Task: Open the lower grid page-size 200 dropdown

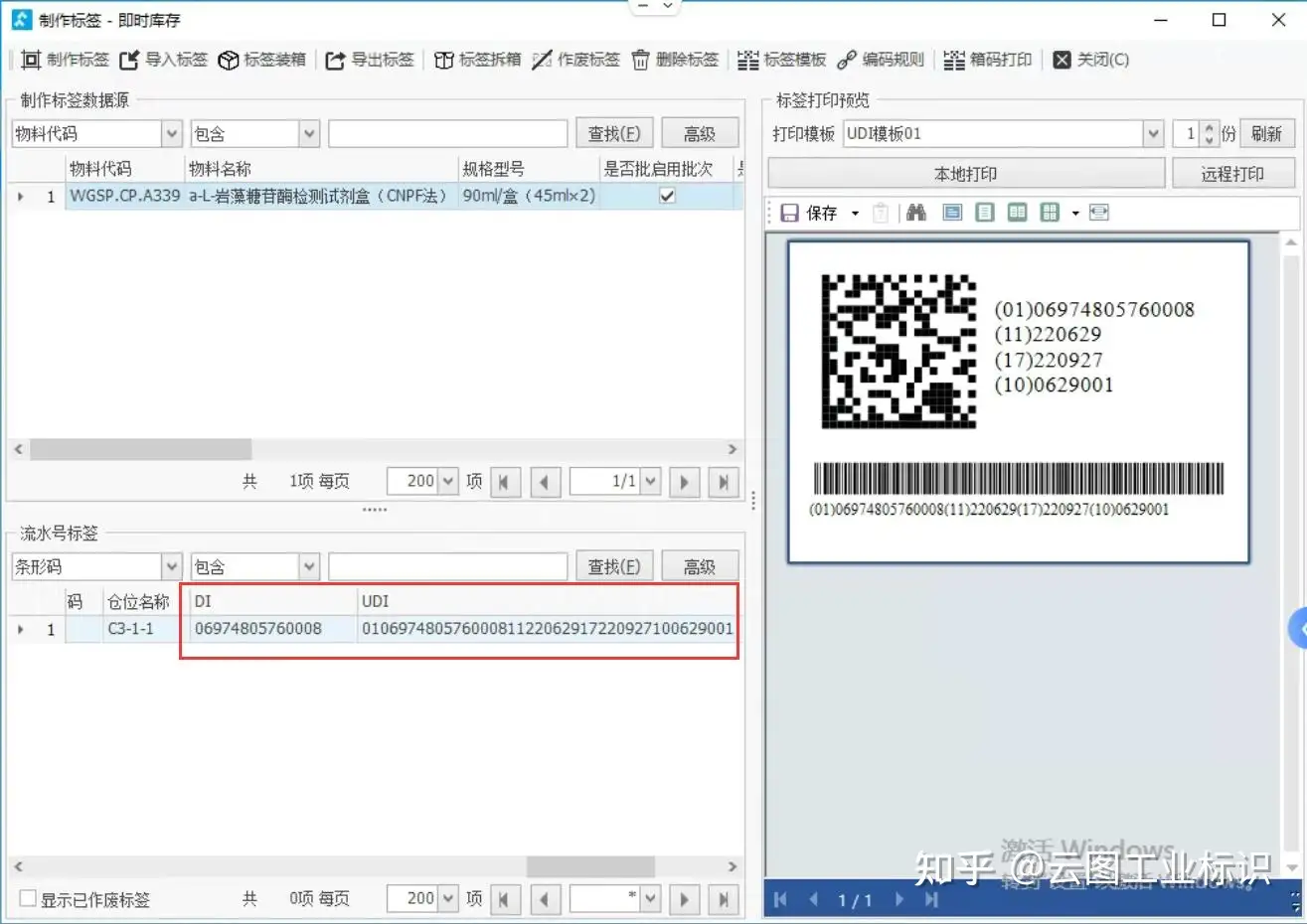Action: (448, 899)
